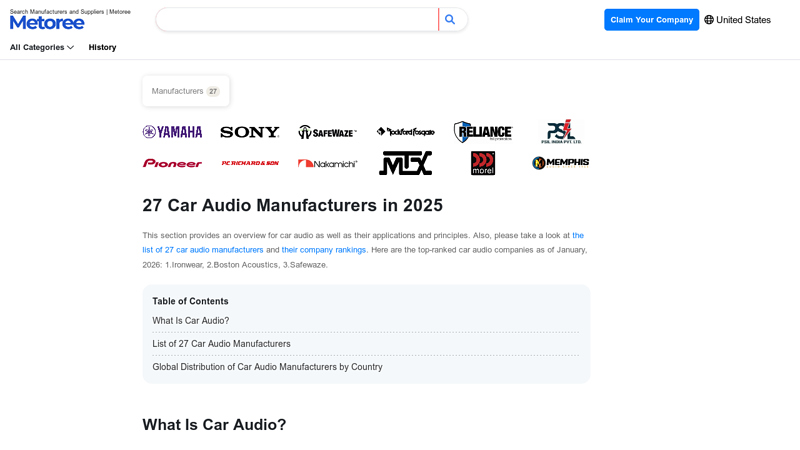800x450 pixels.
Task: Click the Metoree logo
Action: click(x=47, y=22)
